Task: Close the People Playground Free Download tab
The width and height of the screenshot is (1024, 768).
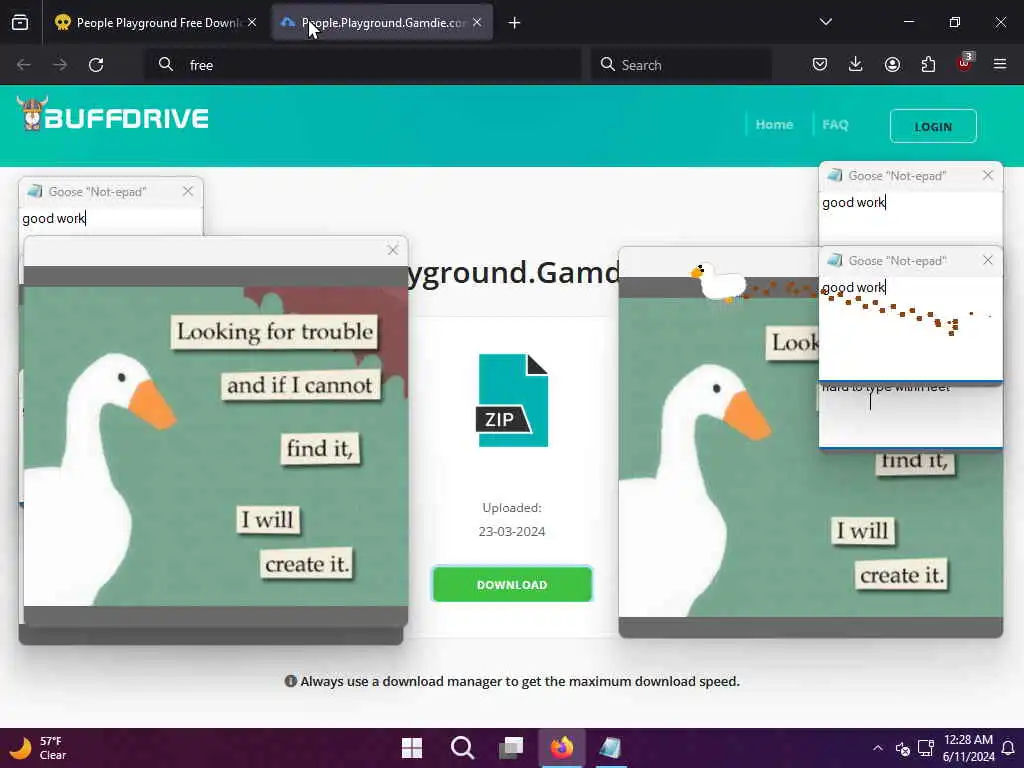Action: [x=252, y=22]
